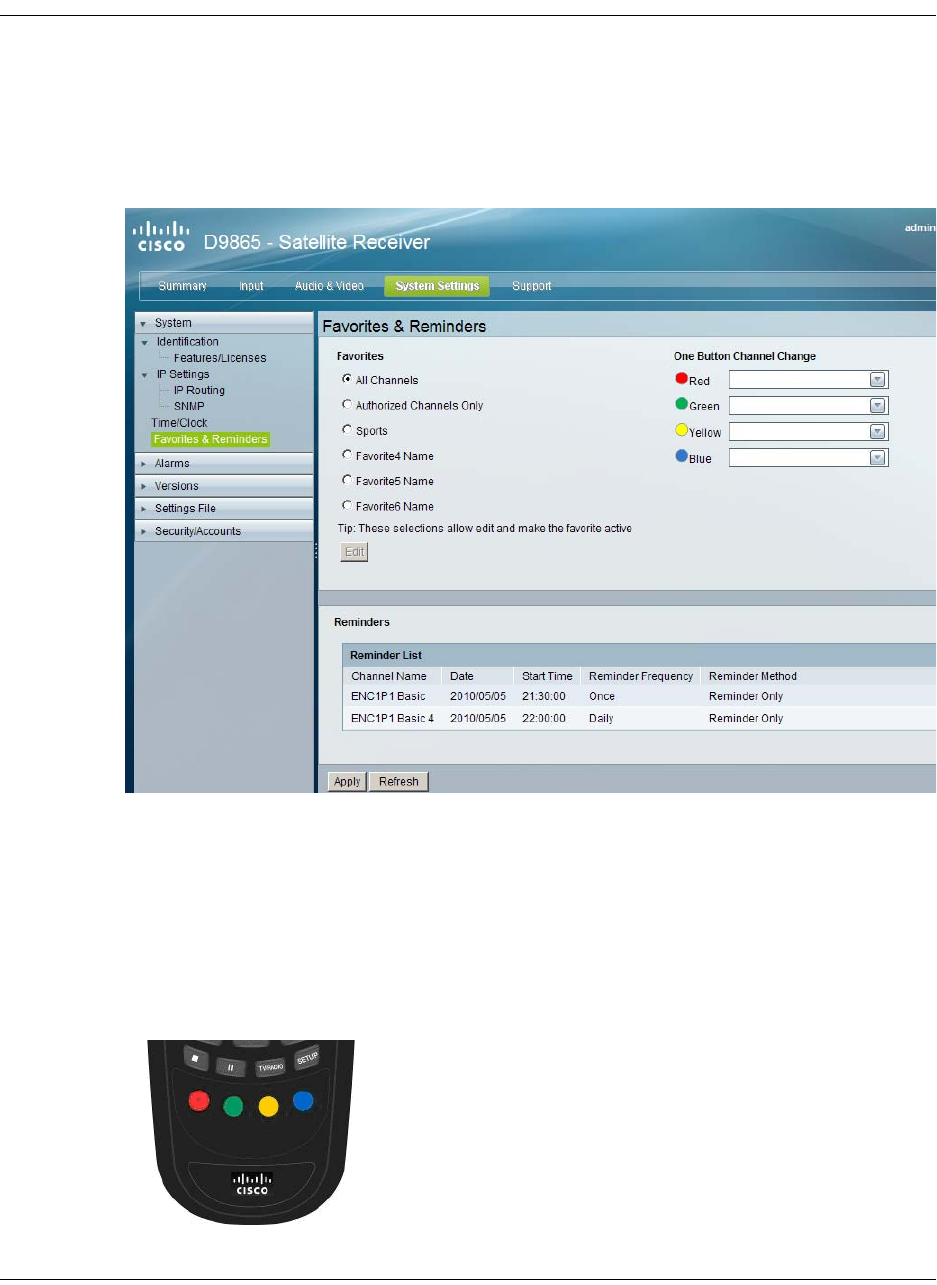The height and width of the screenshot is (1285, 937).
Task: Click the Edit favorites button
Action: (354, 552)
